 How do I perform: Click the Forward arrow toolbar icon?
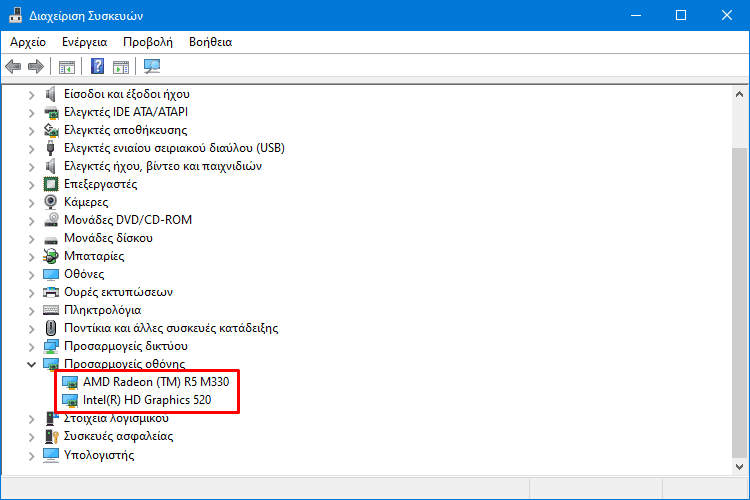36,66
